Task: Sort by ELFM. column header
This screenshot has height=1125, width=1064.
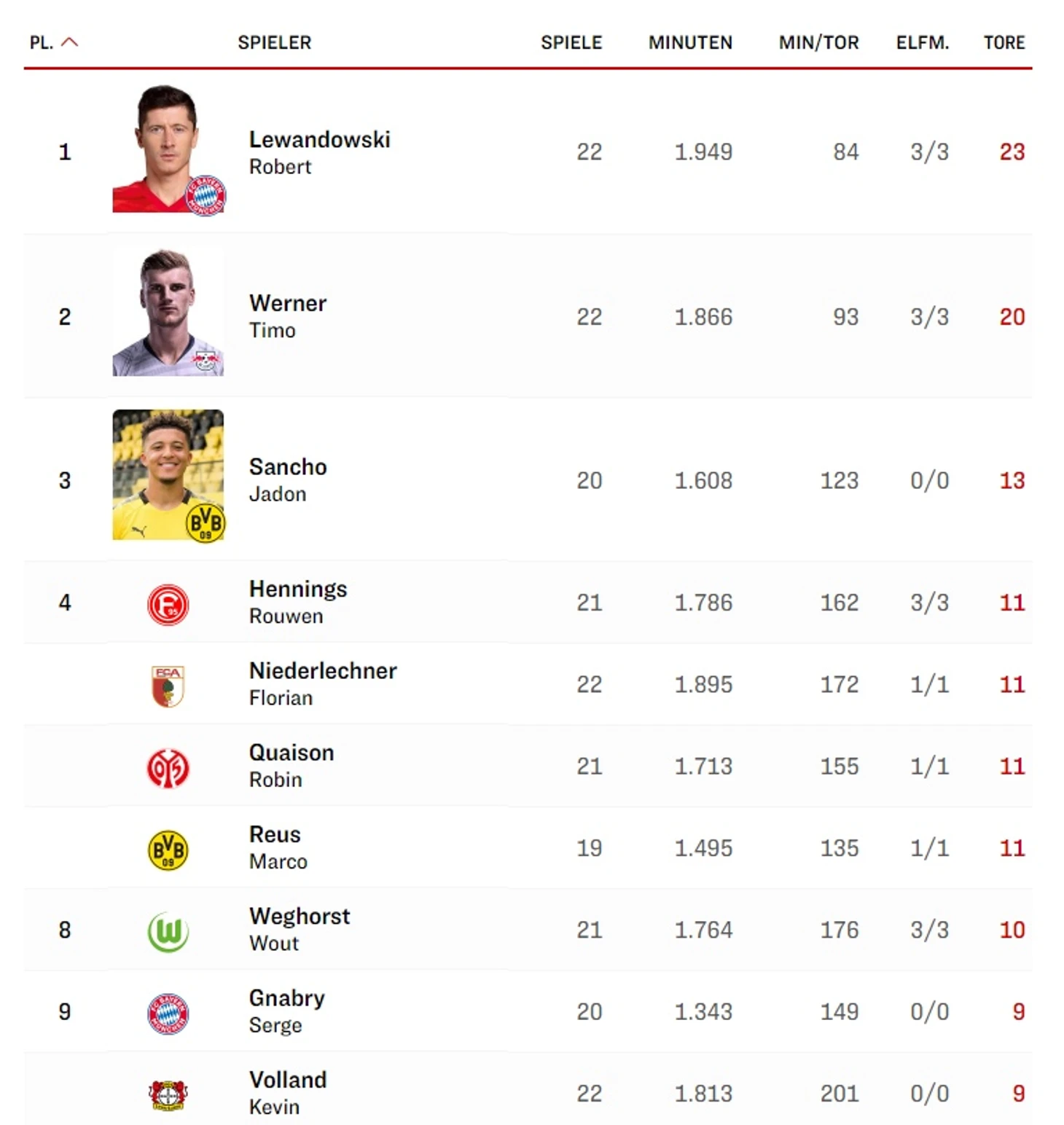Action: tap(922, 43)
